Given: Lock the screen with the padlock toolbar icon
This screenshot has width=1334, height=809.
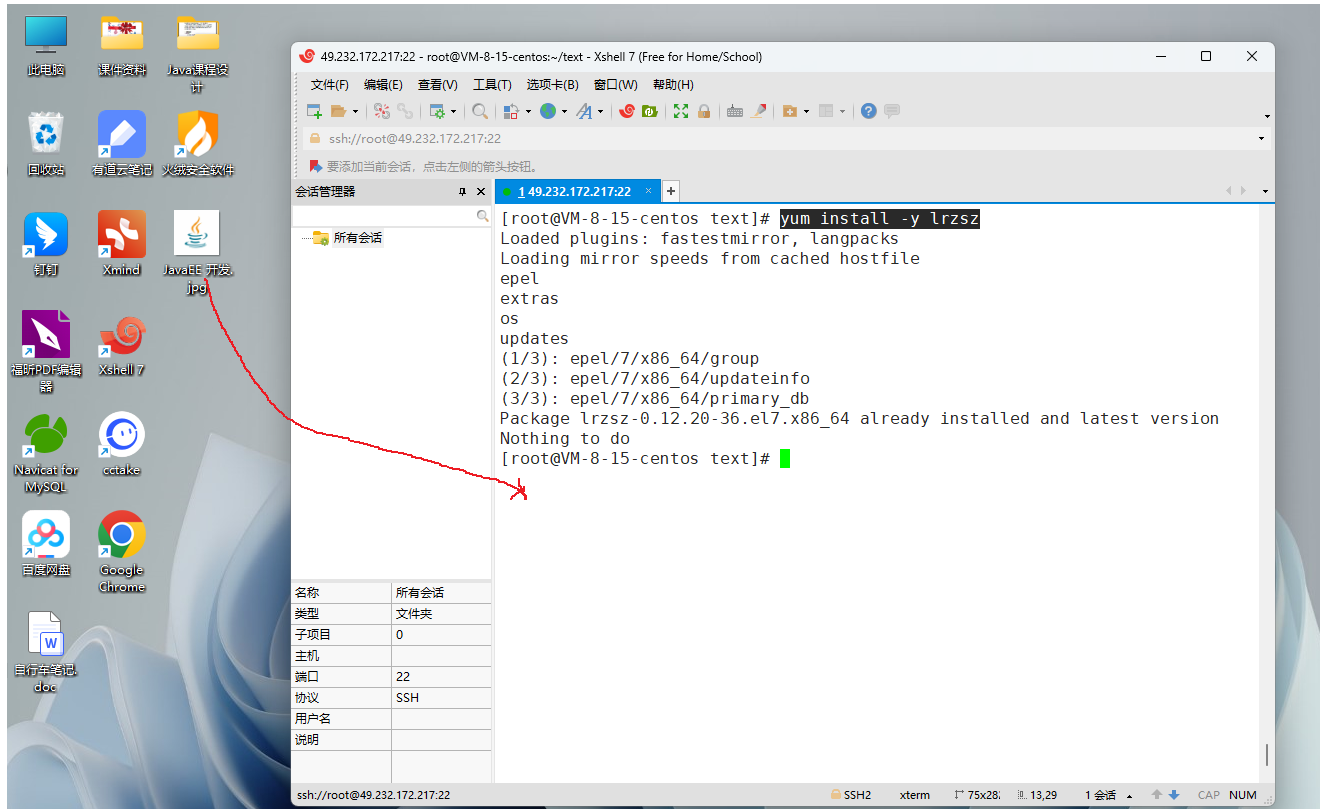Looking at the screenshot, I should click(x=704, y=111).
